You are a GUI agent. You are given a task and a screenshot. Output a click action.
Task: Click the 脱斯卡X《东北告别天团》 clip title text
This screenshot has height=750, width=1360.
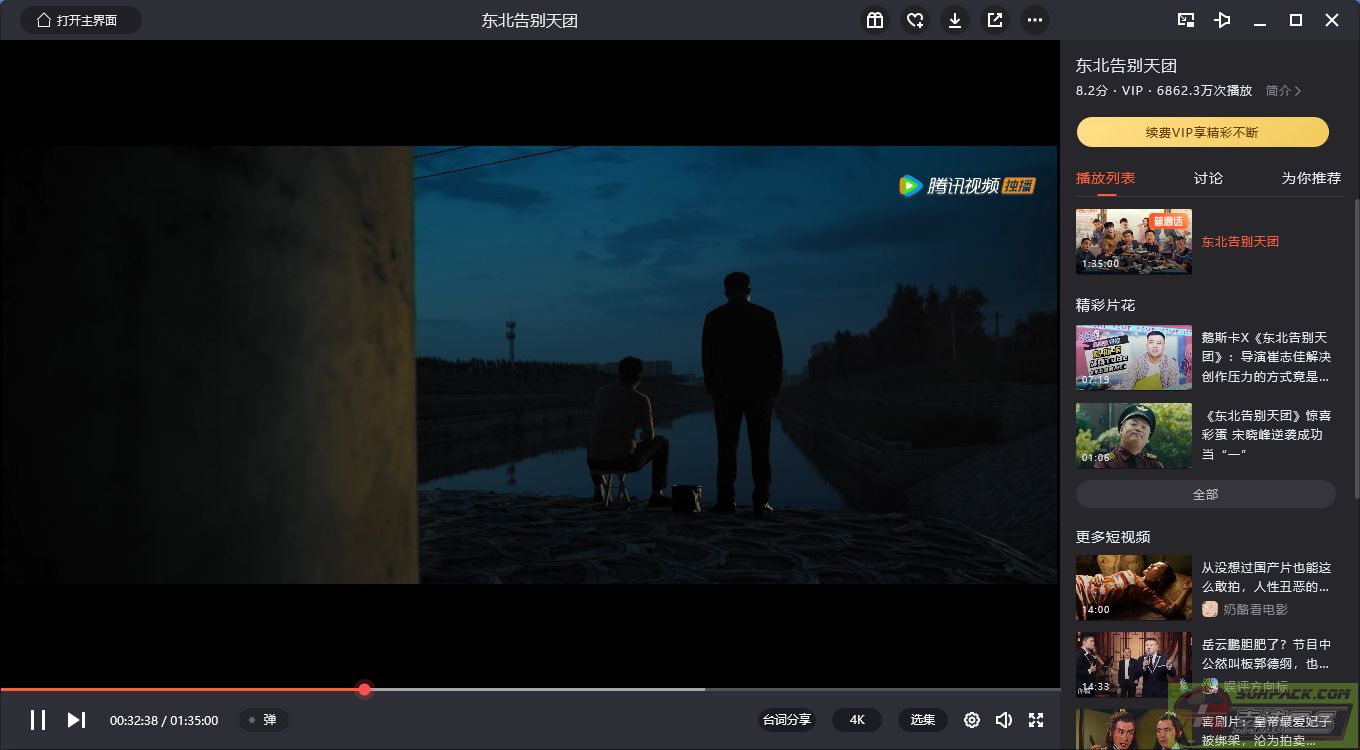click(1266, 357)
